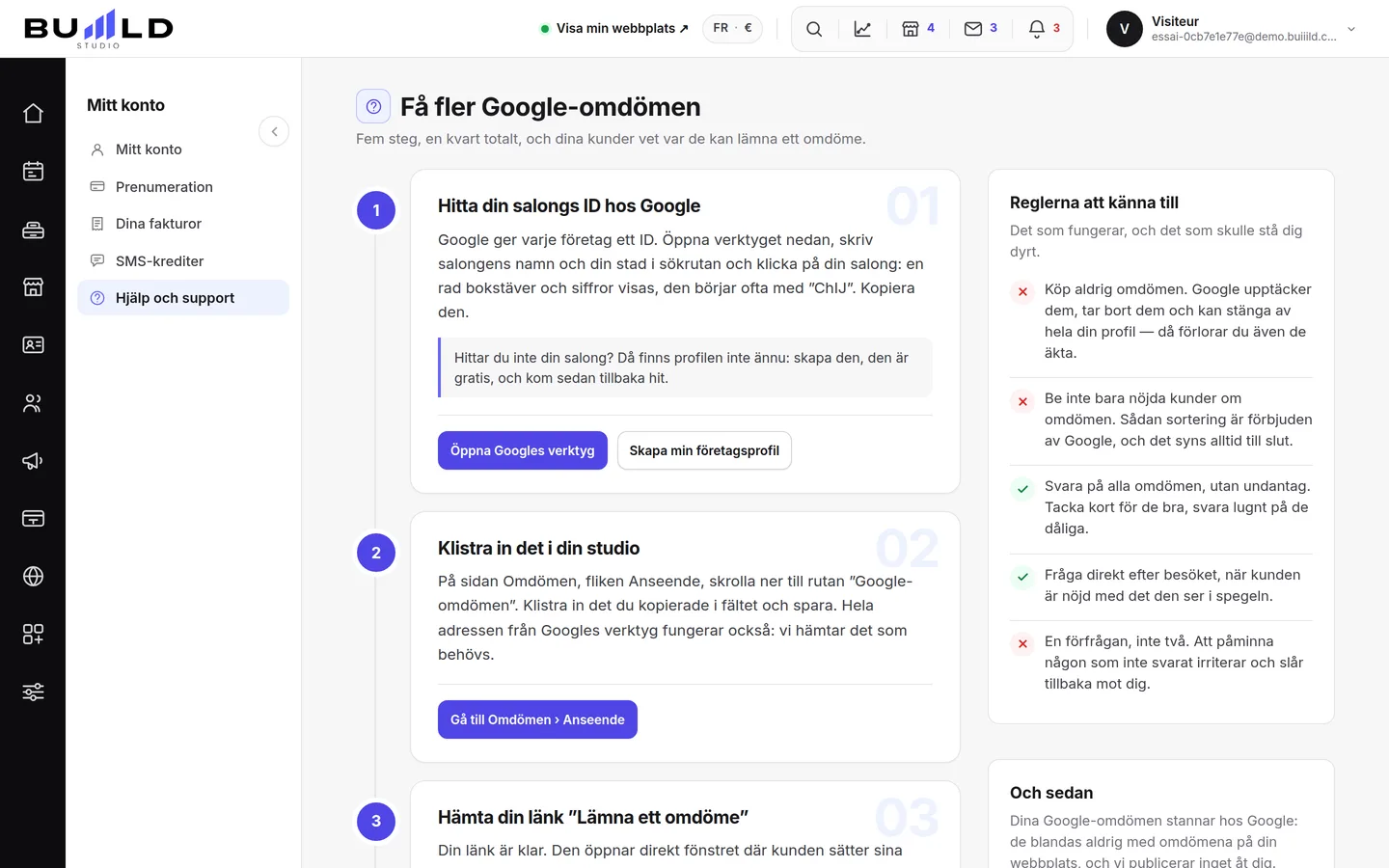The width and height of the screenshot is (1389, 868).
Task: Click the "Och sedan" heading
Action: 1051,793
